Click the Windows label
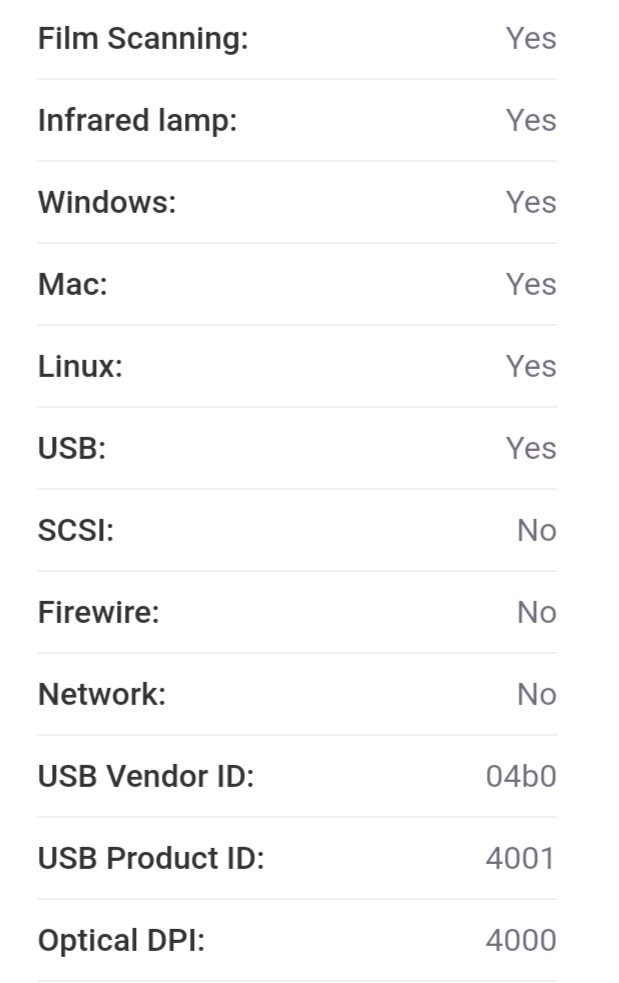The width and height of the screenshot is (619, 983). (x=107, y=202)
